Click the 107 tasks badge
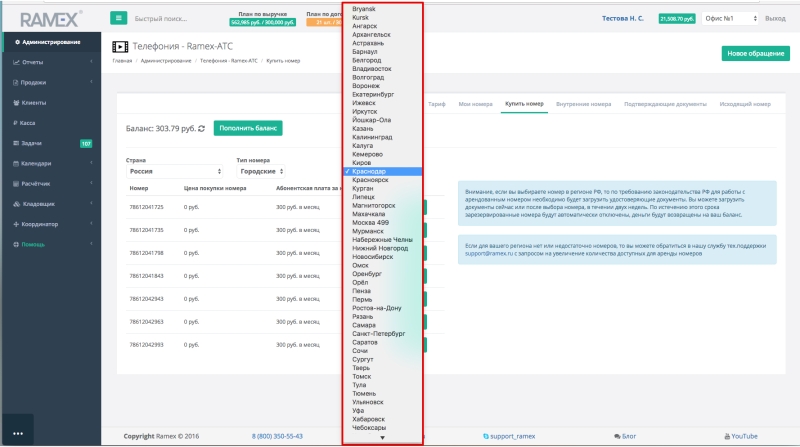The image size is (800, 447). (x=86, y=144)
